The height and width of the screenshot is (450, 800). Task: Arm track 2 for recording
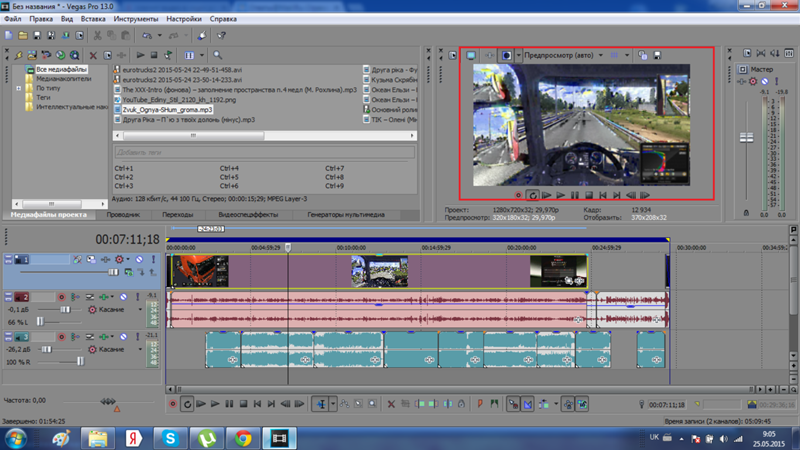(62, 297)
